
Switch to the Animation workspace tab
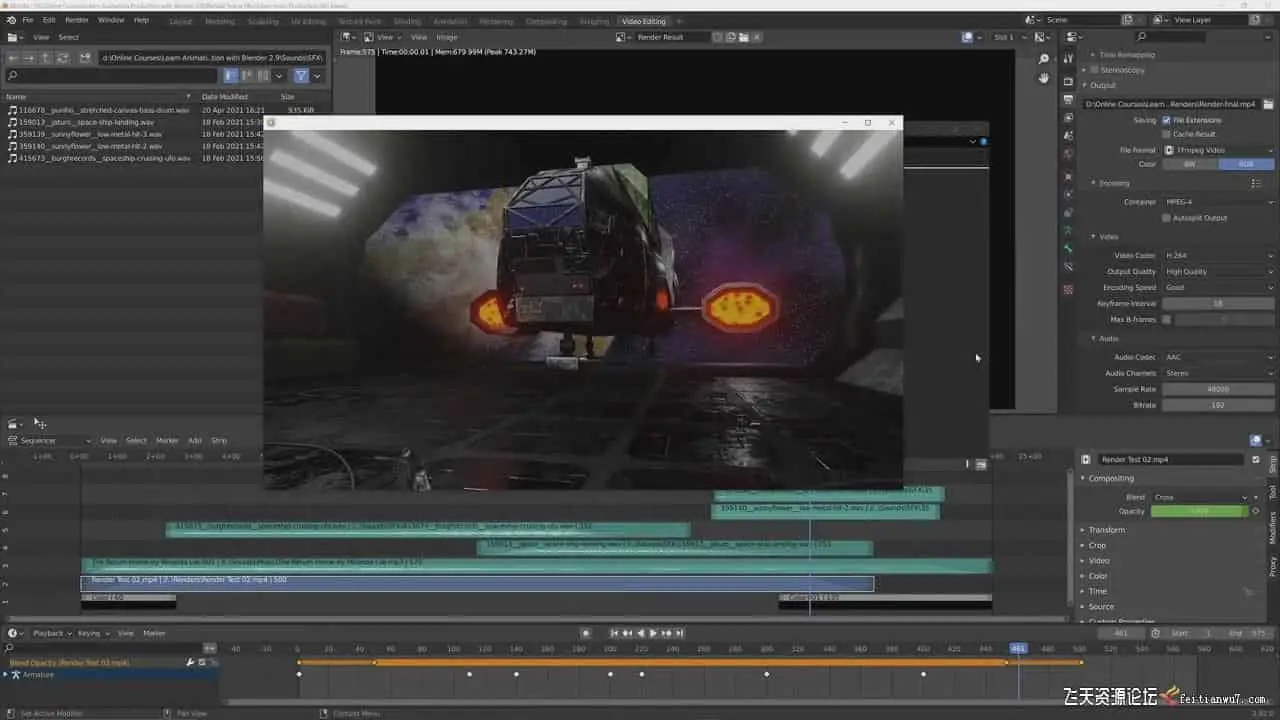(450, 21)
